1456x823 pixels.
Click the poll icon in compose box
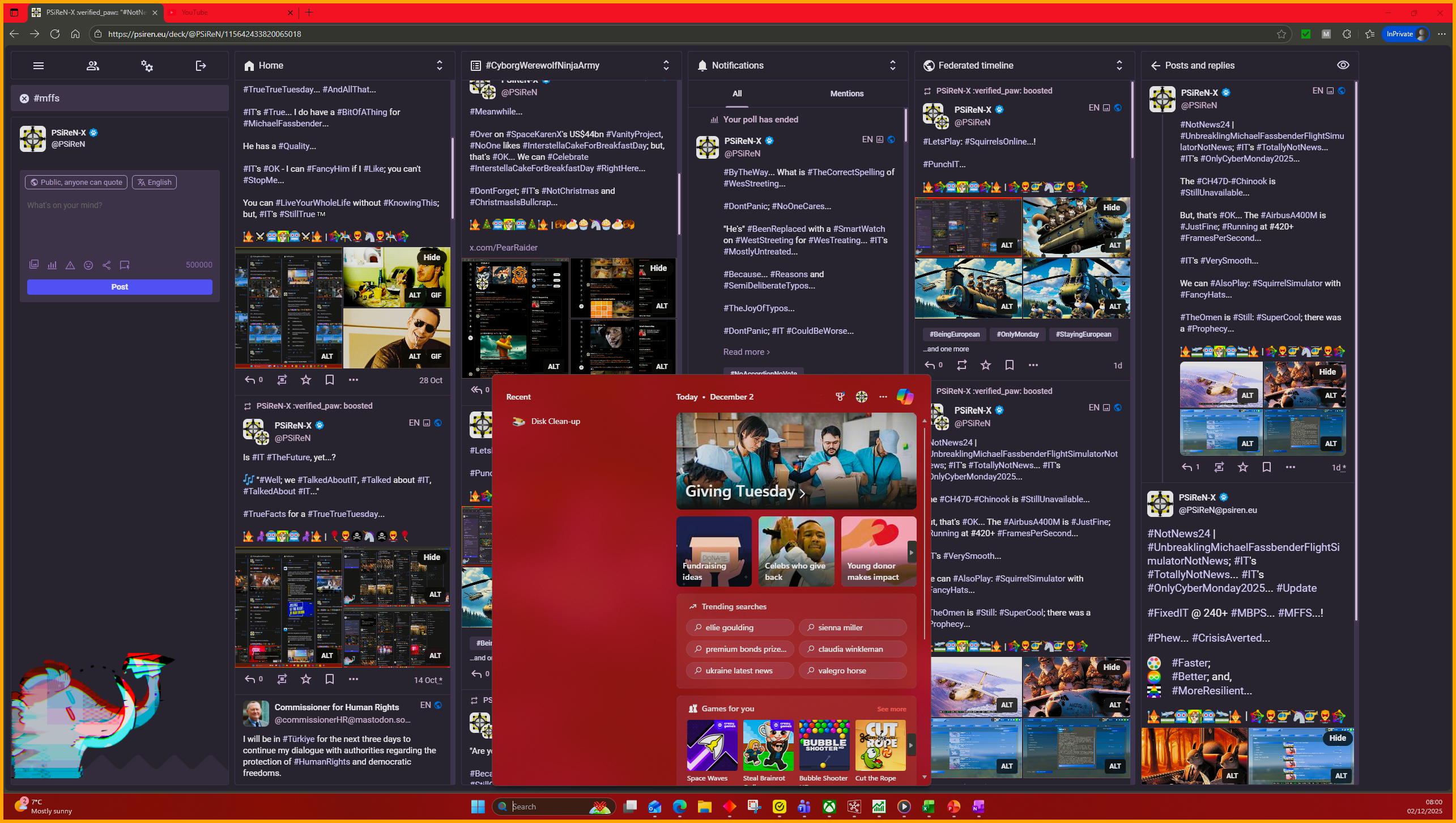pos(52,265)
